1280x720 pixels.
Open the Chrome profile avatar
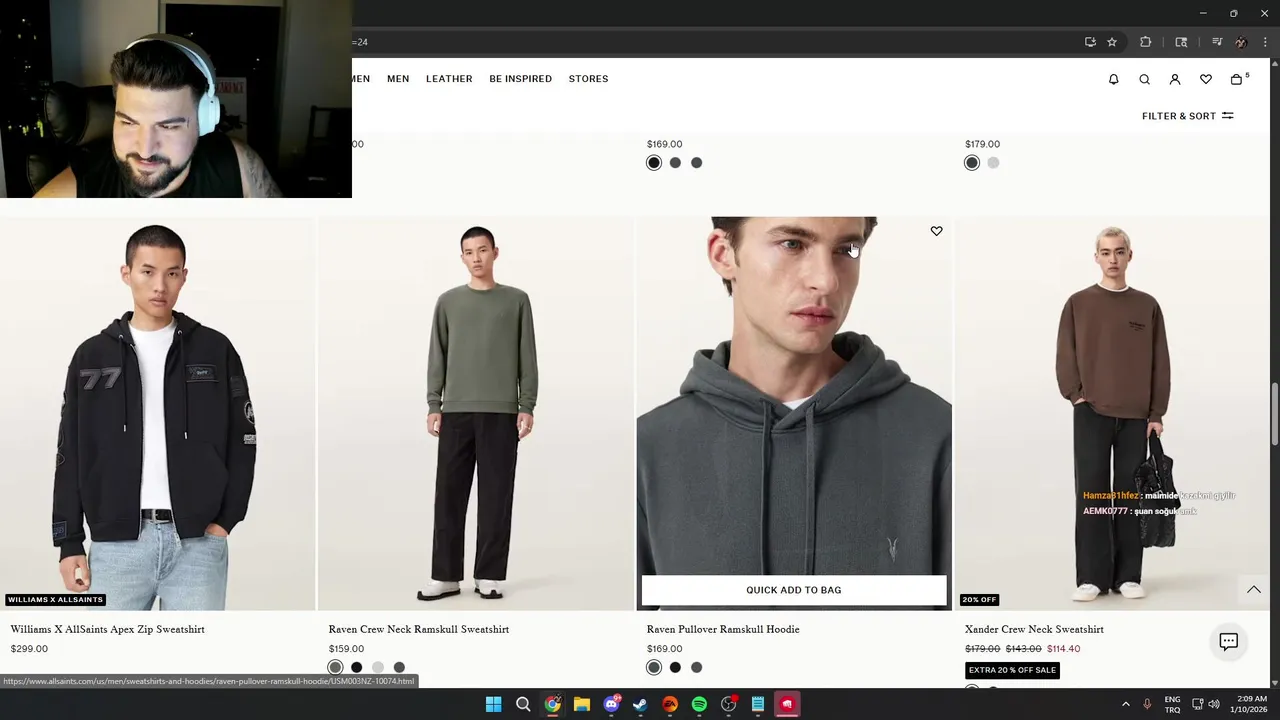pos(1241,42)
